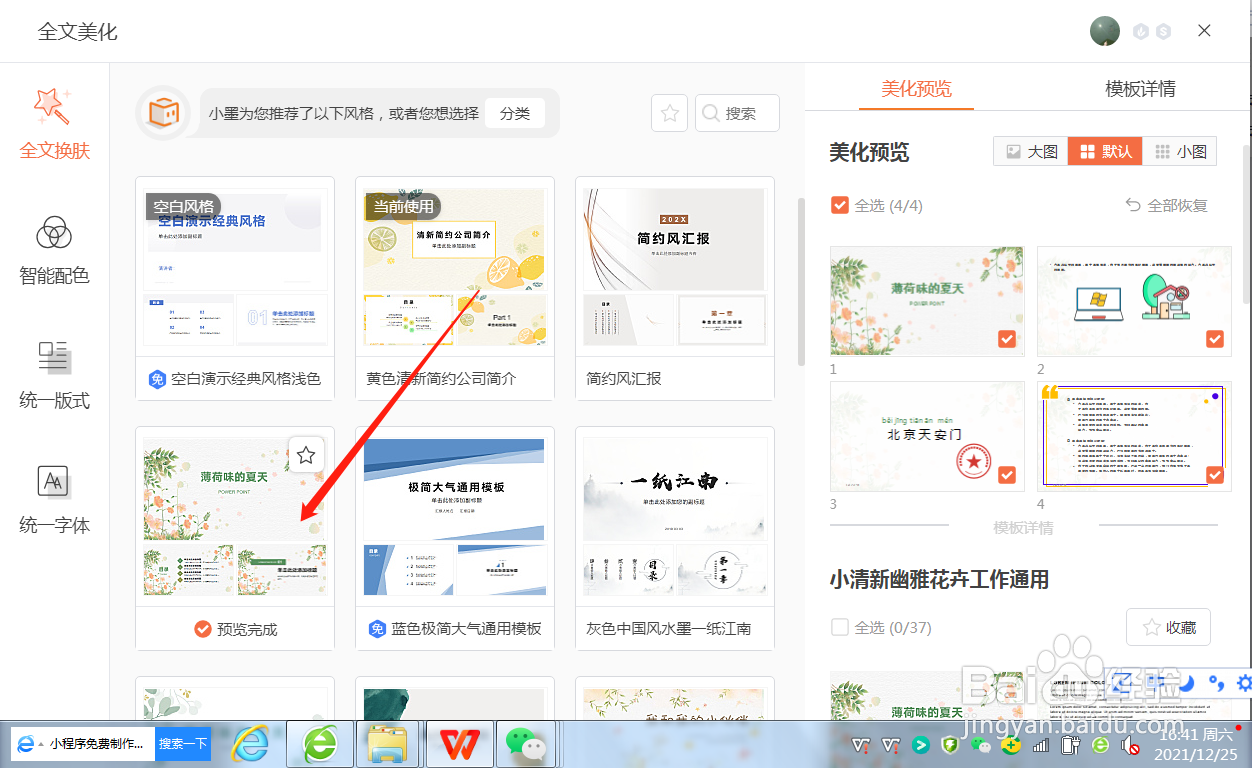The width and height of the screenshot is (1252, 768).
Task: Open the 统一版式 layout tool
Action: [55, 375]
